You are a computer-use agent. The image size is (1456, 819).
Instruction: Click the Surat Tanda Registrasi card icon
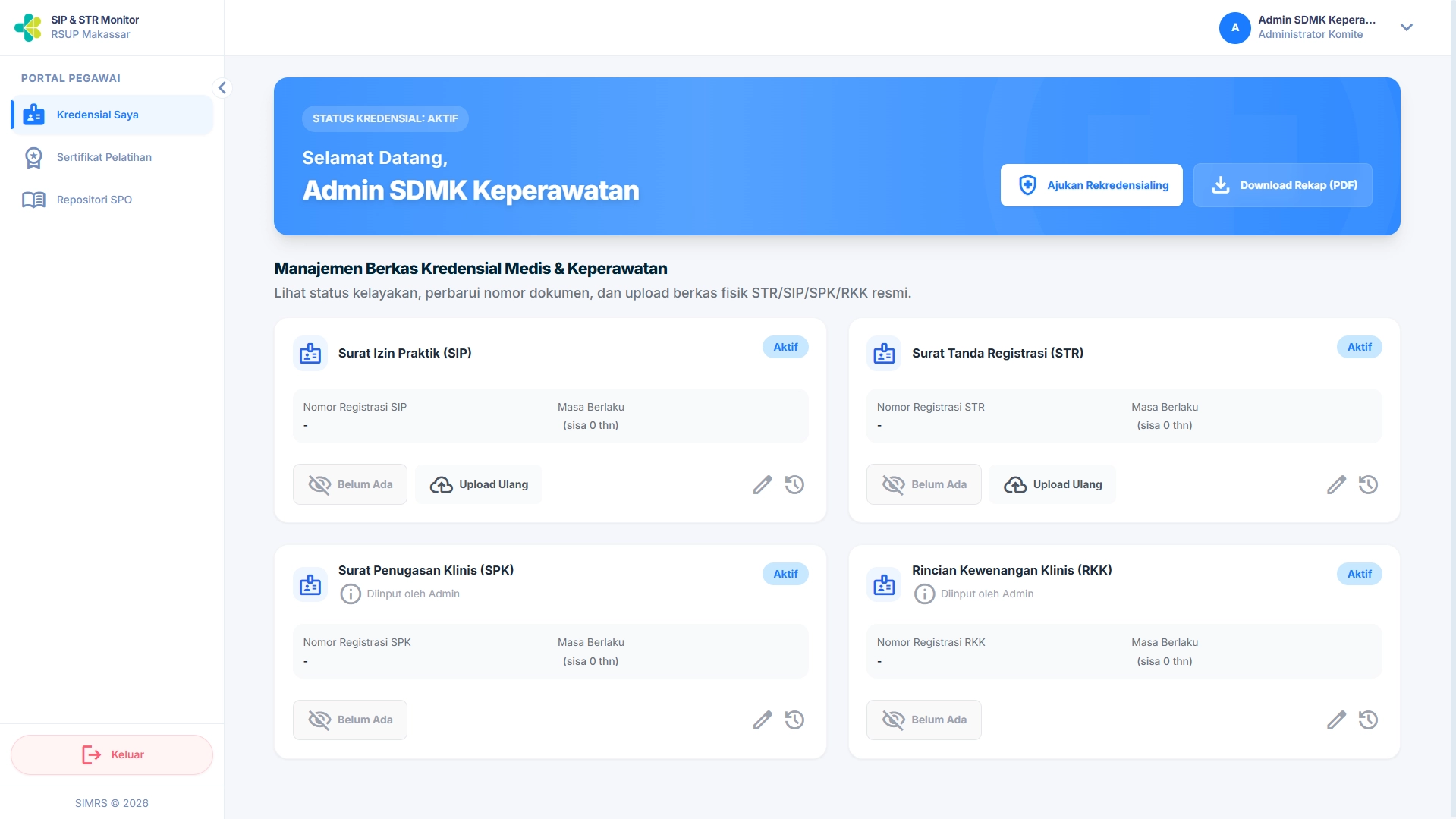(884, 353)
